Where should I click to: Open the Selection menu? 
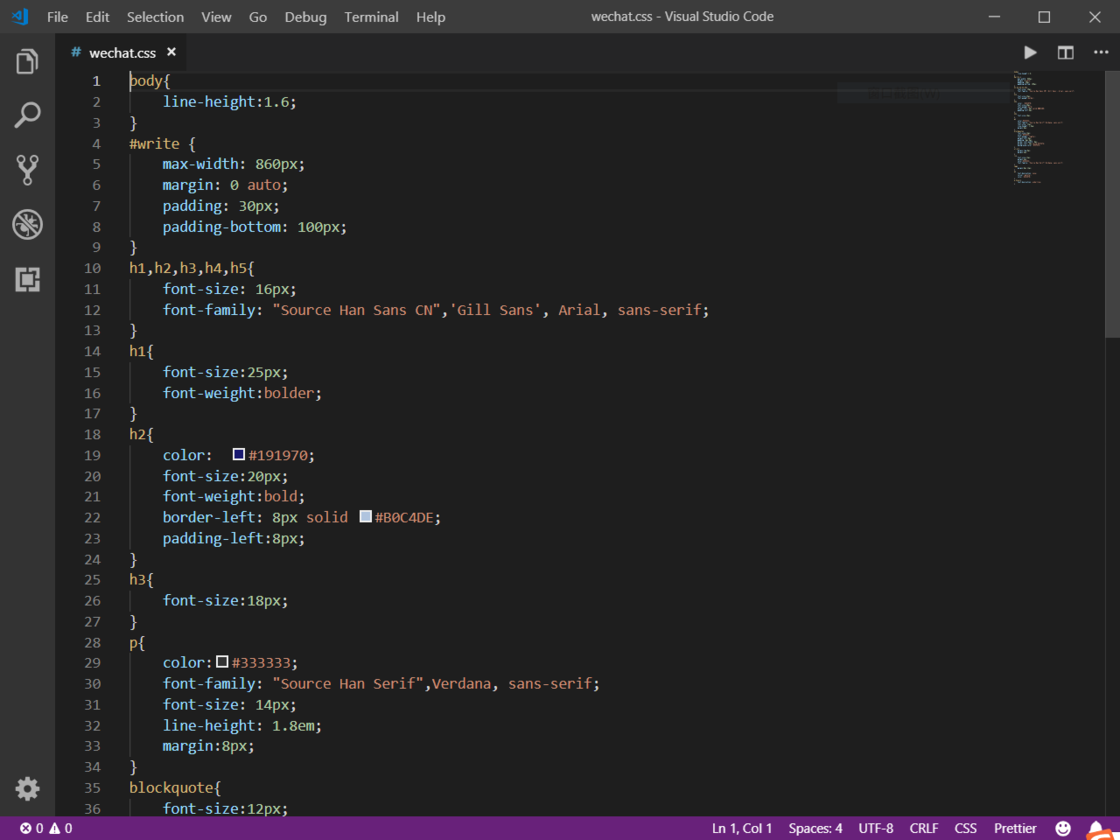click(x=155, y=17)
